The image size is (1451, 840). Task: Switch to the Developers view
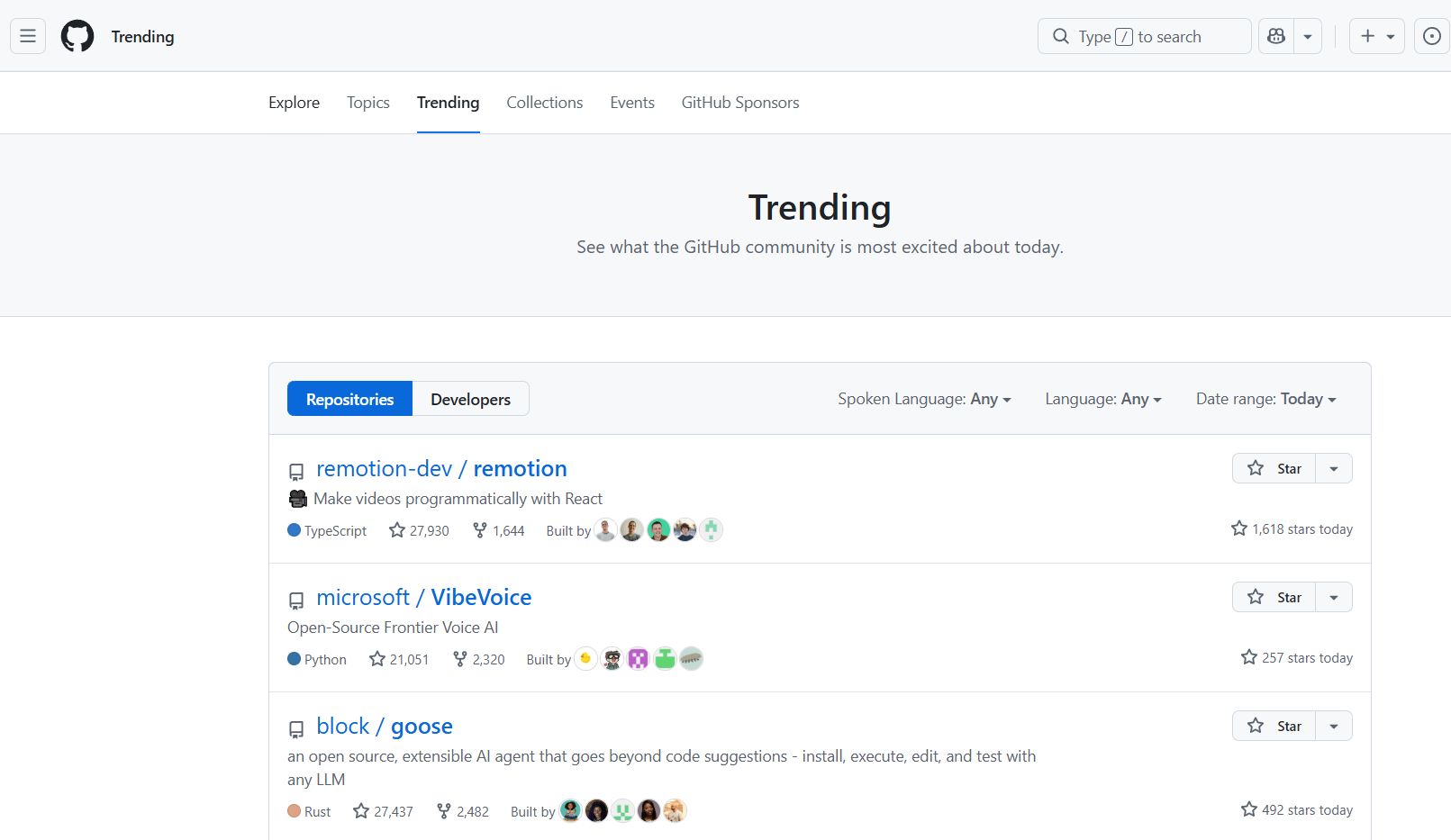click(x=471, y=399)
